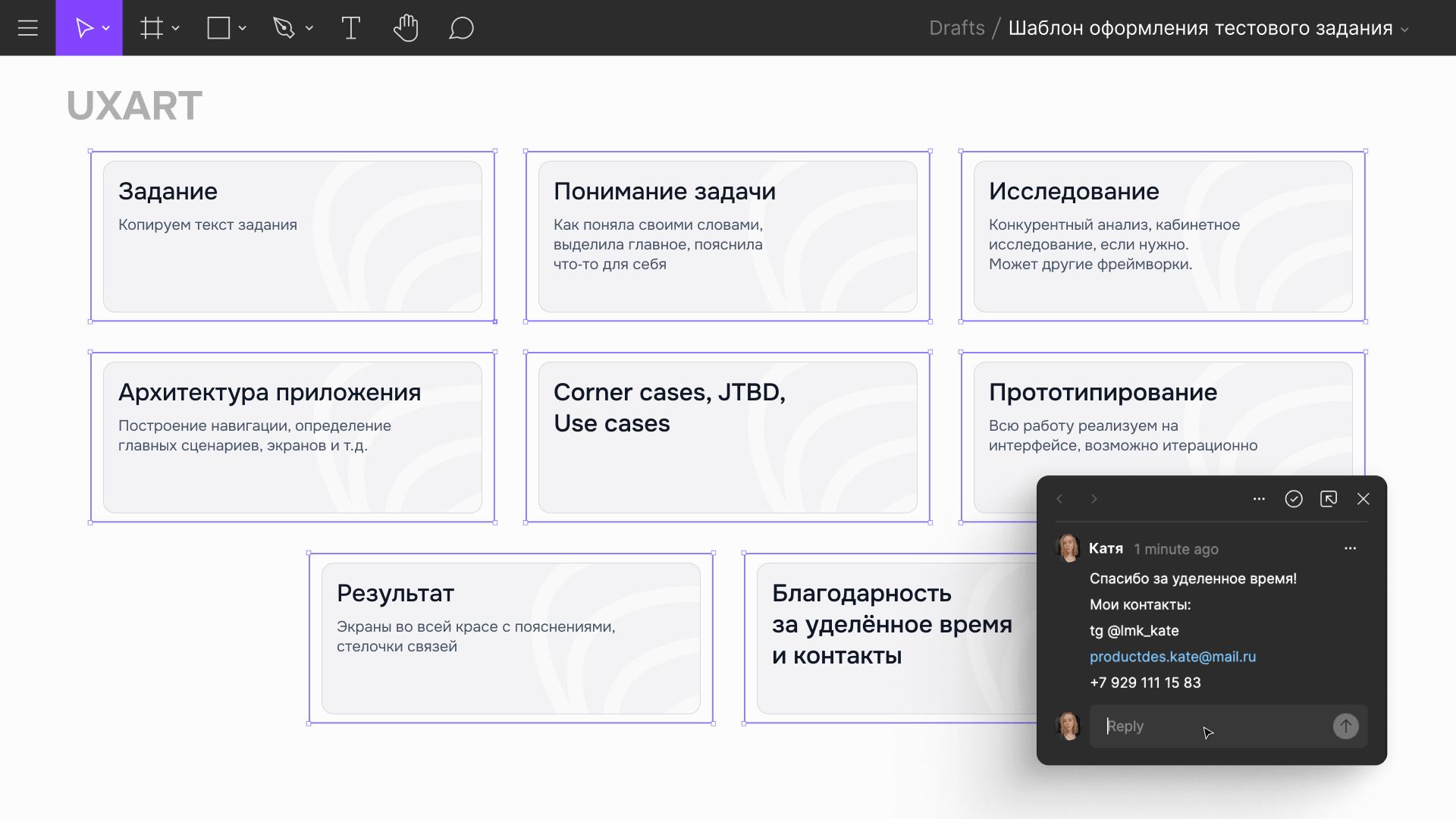Screen dimensions: 1456x819
Task: Mark the comment thread as resolved
Action: click(x=1294, y=498)
